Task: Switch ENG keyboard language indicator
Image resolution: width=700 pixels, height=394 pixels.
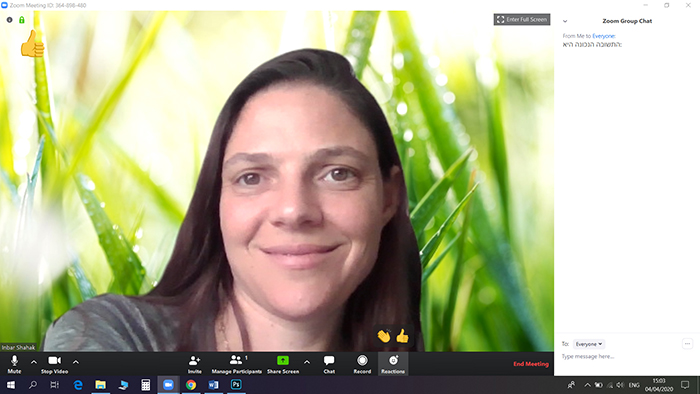Action: 634,385
